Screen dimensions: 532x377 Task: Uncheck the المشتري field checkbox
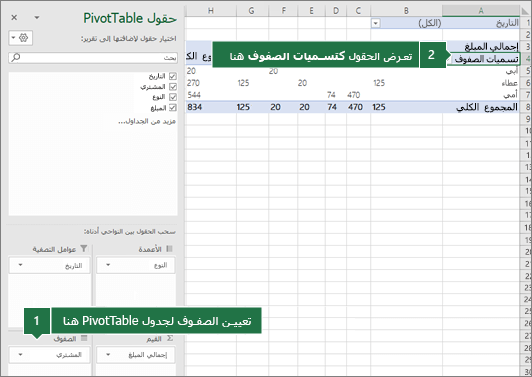[173, 87]
